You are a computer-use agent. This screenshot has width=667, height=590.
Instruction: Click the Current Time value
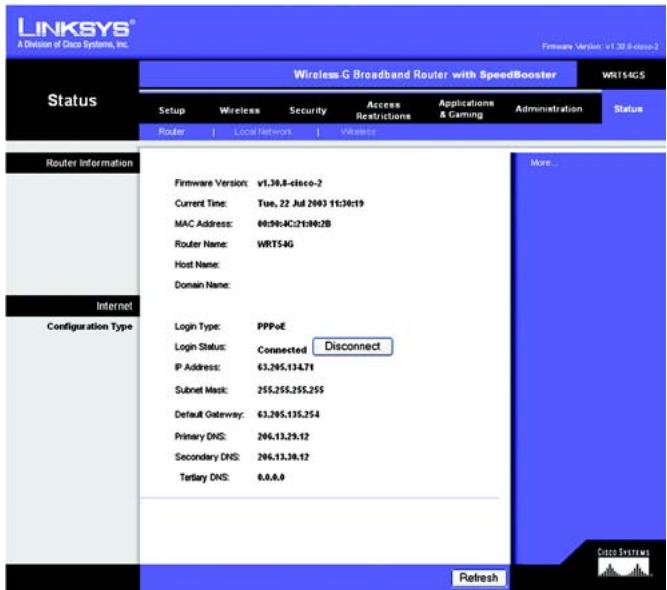[311, 204]
